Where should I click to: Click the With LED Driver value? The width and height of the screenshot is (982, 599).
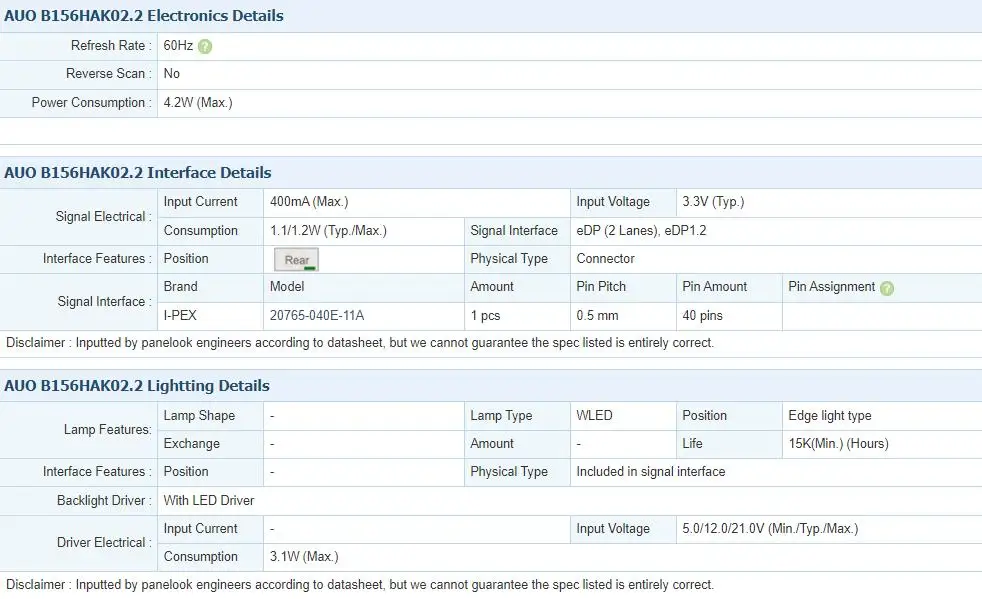coord(209,501)
